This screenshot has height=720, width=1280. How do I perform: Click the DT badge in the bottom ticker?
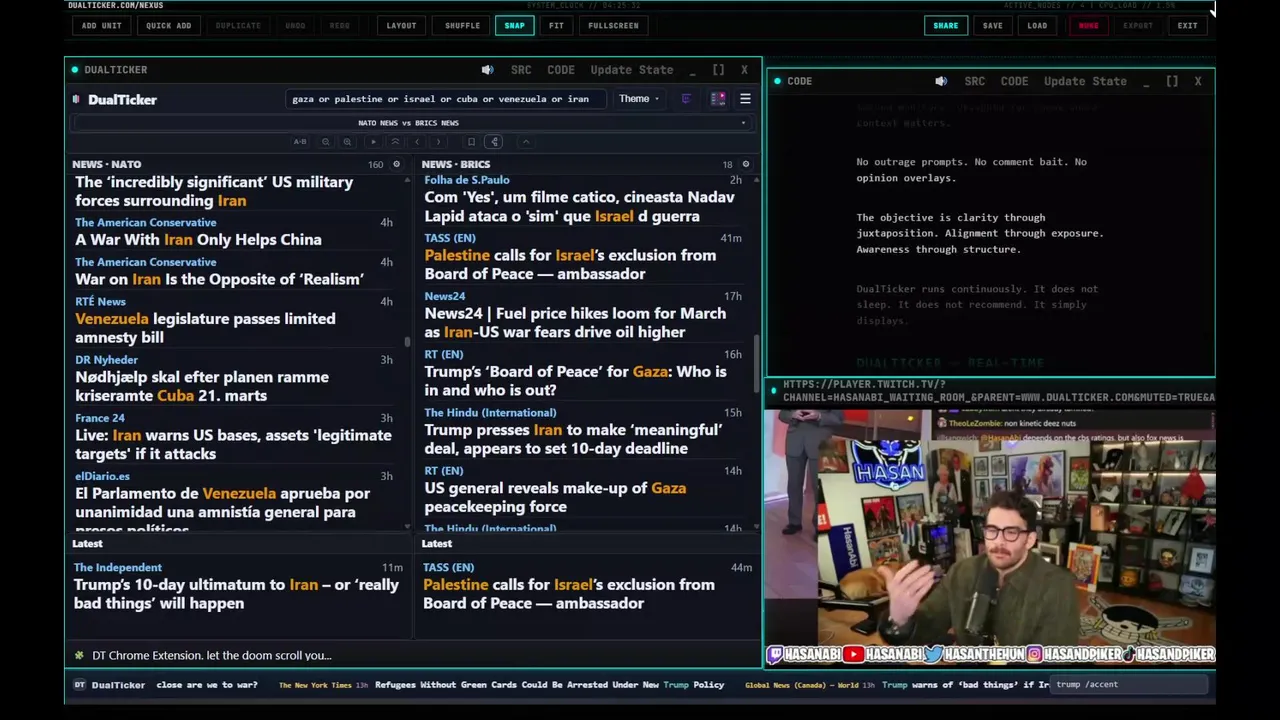[80, 685]
